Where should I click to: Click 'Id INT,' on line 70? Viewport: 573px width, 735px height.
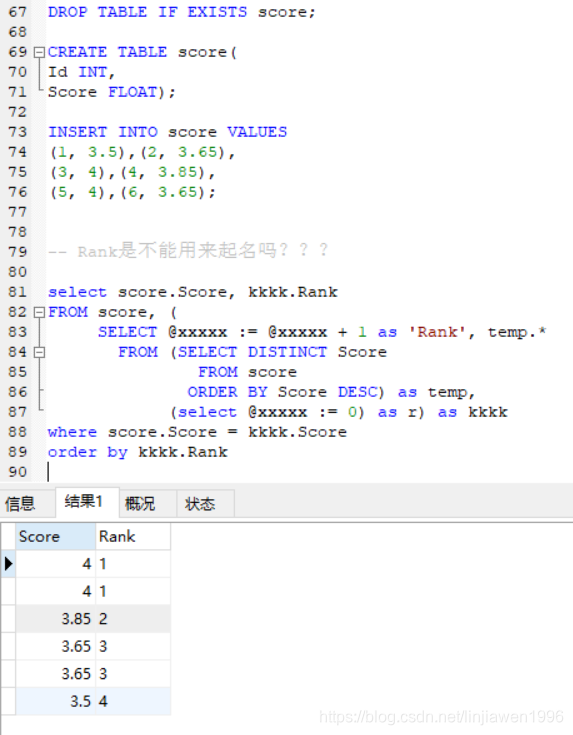point(82,72)
